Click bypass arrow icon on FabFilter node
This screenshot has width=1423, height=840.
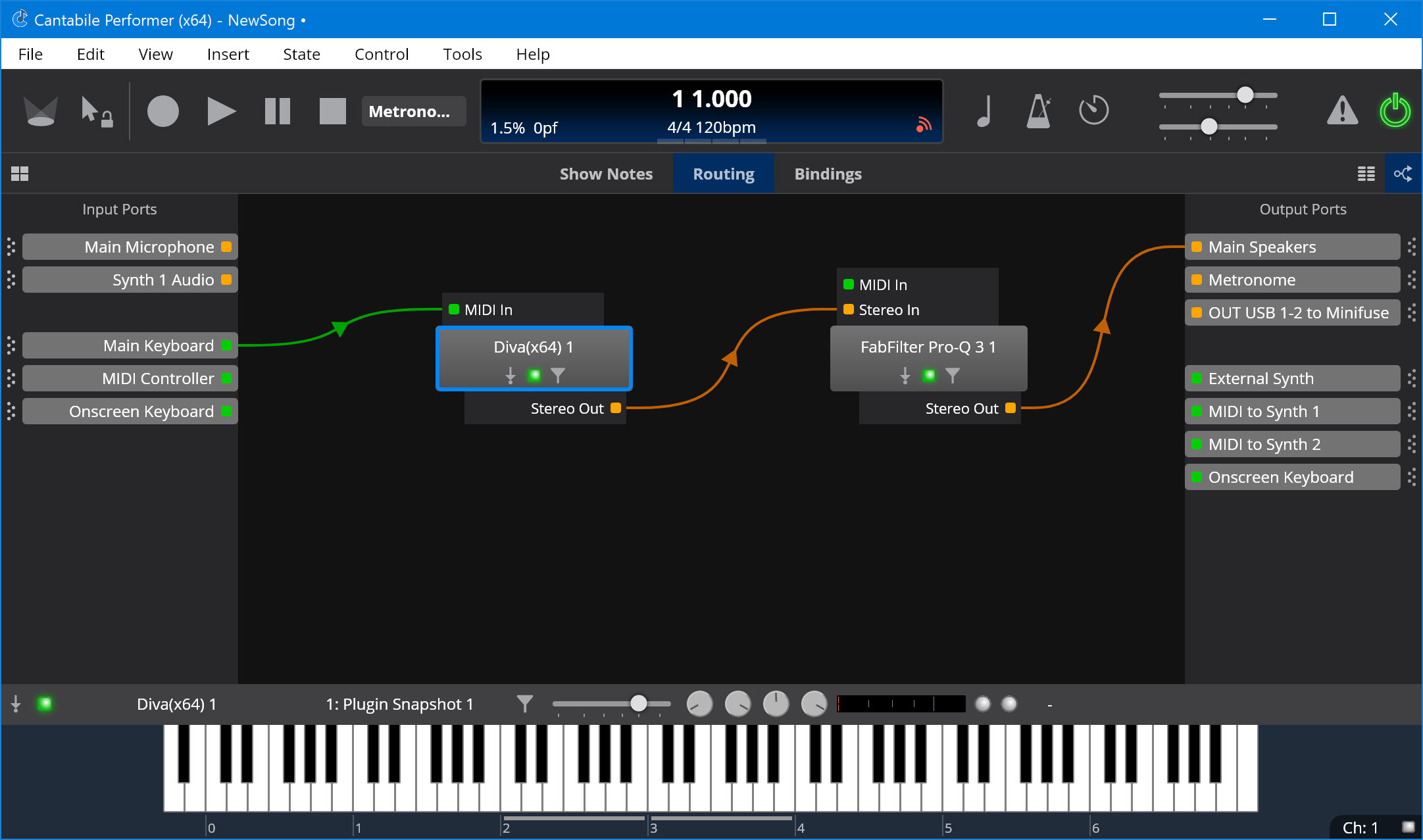(905, 376)
